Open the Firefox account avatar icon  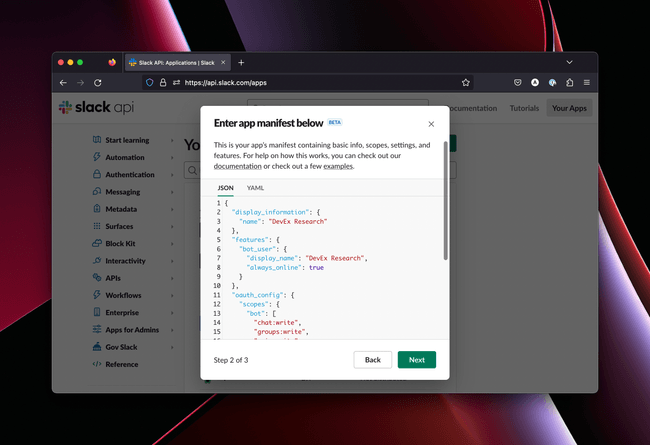(535, 83)
